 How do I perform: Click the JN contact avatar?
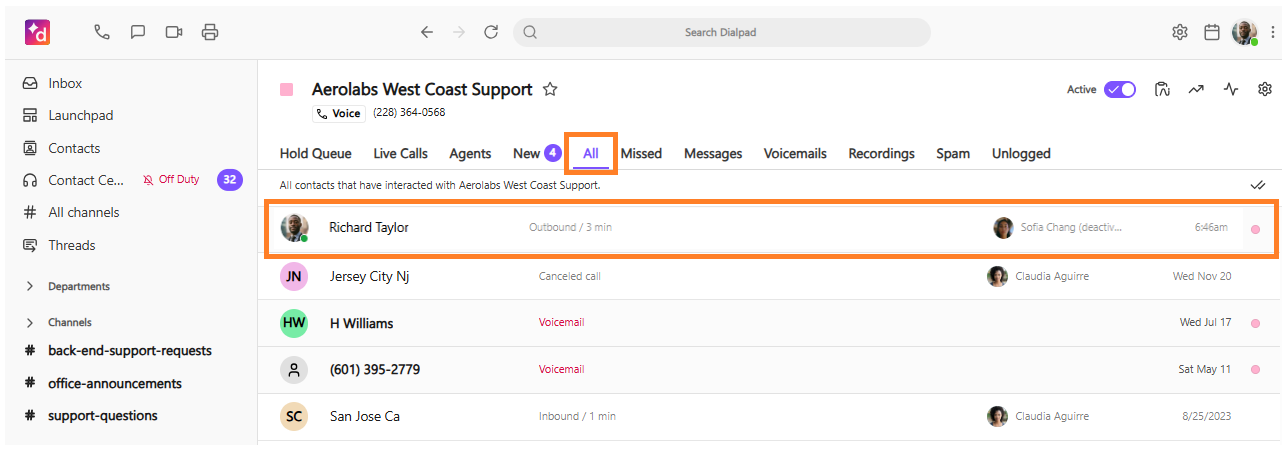click(294, 275)
